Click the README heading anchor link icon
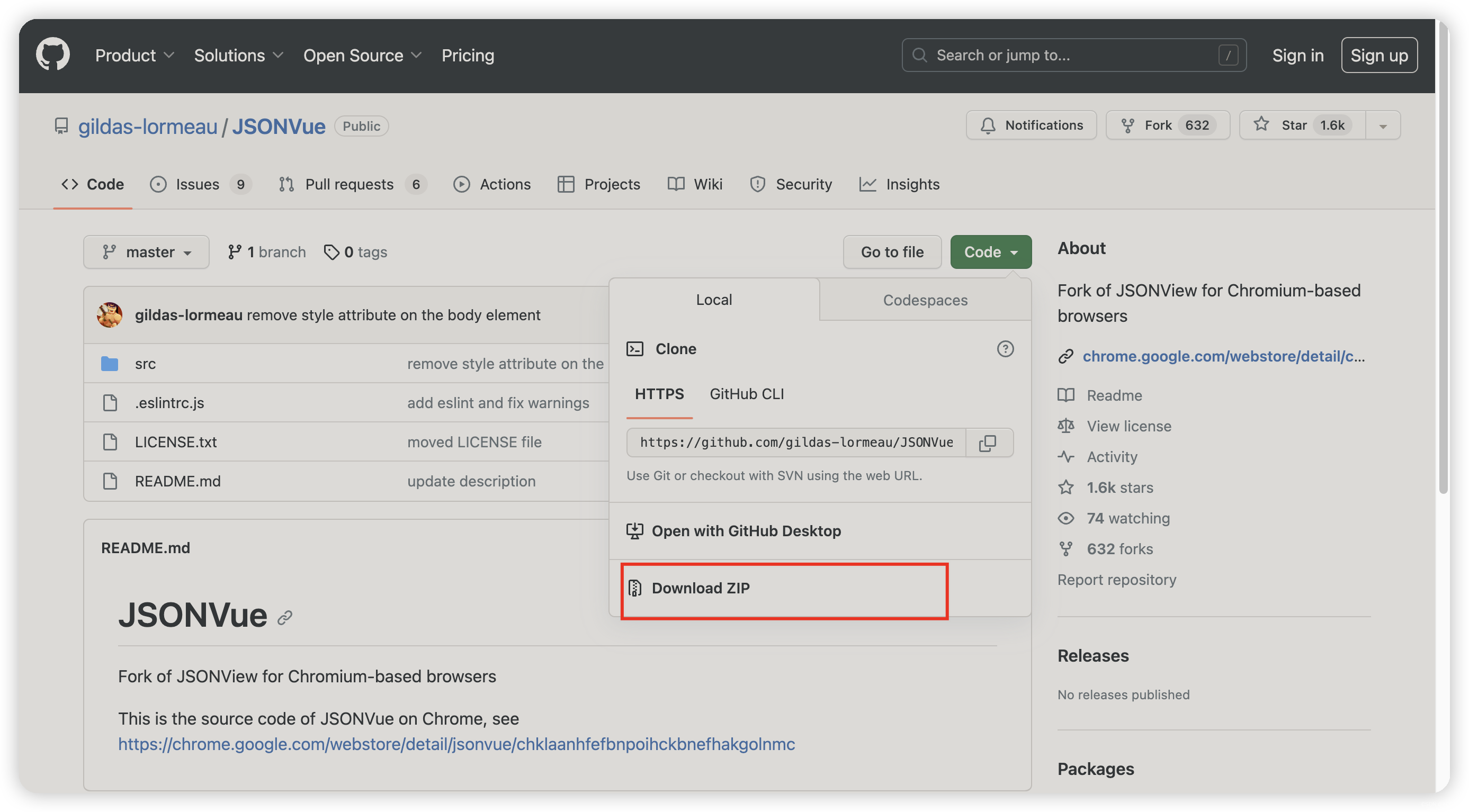 [x=284, y=617]
